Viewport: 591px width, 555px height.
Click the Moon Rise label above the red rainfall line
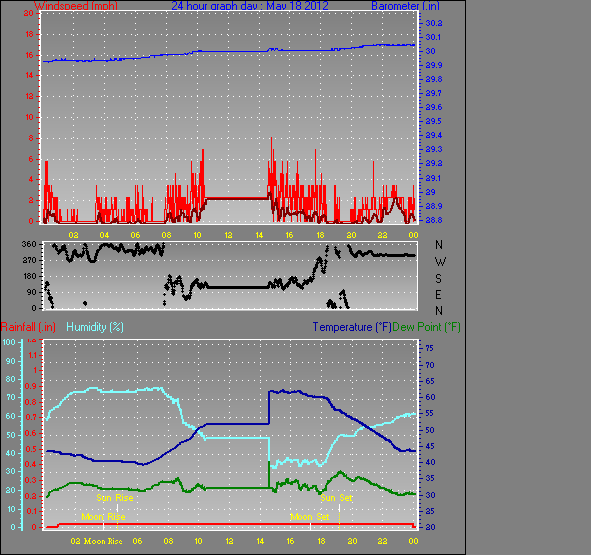point(103,517)
